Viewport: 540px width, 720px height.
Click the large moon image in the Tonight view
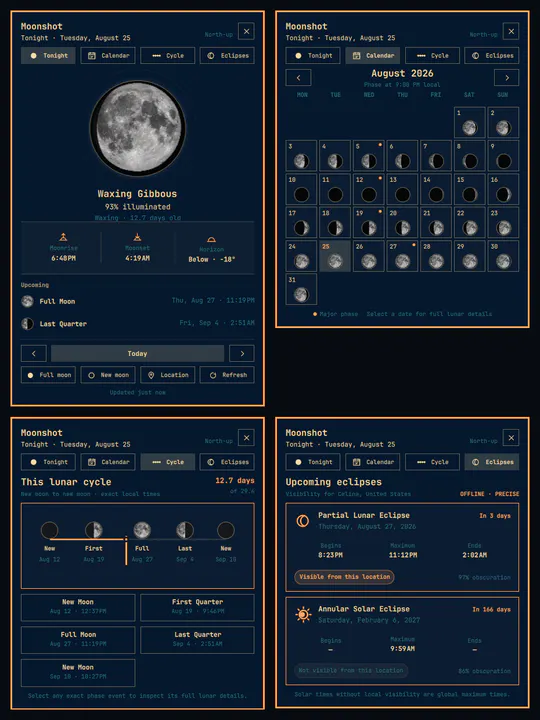pos(137,128)
